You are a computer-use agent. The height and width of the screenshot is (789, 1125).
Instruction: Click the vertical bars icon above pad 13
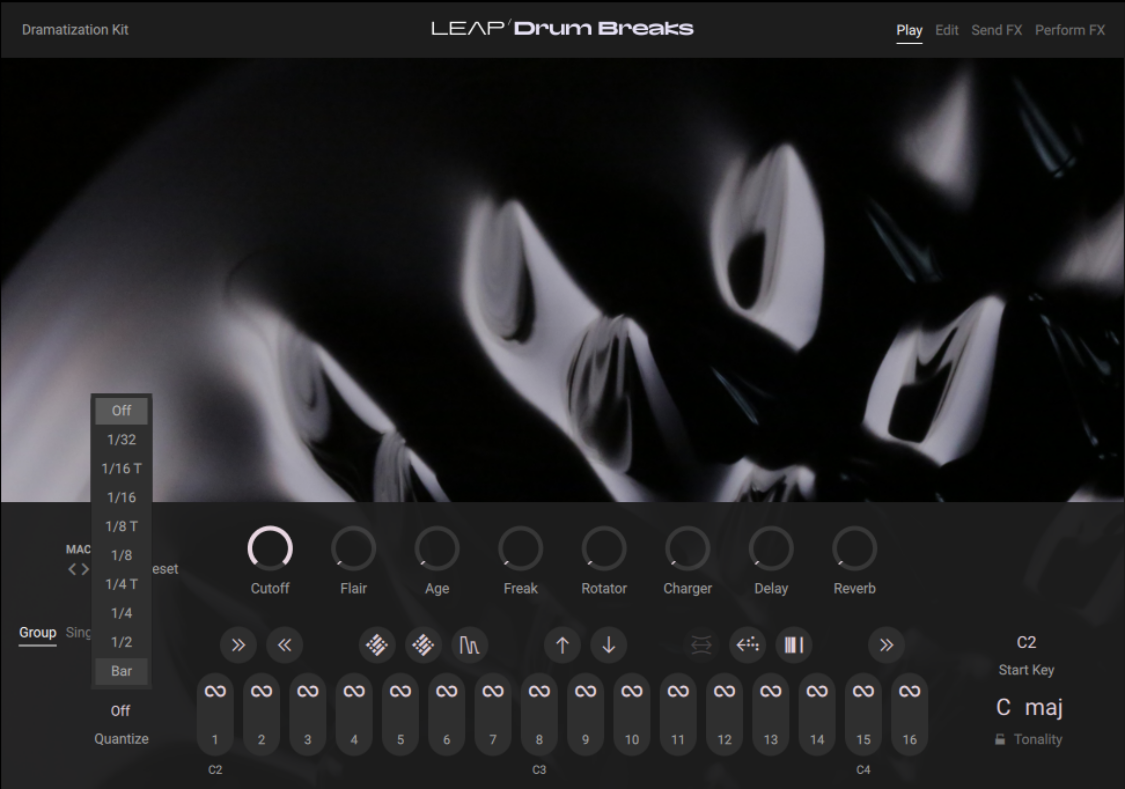793,645
